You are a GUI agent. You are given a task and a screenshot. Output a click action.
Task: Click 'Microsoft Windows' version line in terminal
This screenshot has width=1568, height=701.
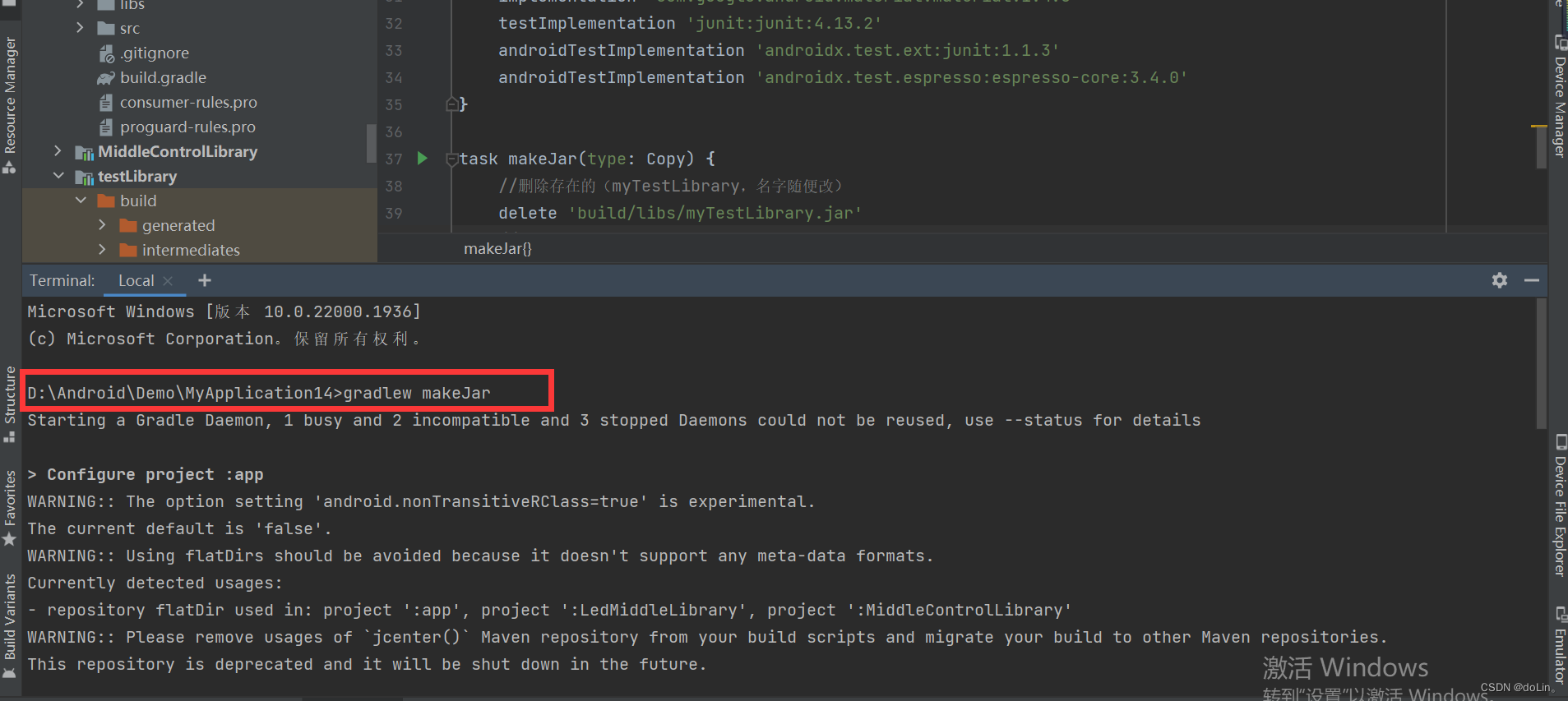click(x=224, y=311)
